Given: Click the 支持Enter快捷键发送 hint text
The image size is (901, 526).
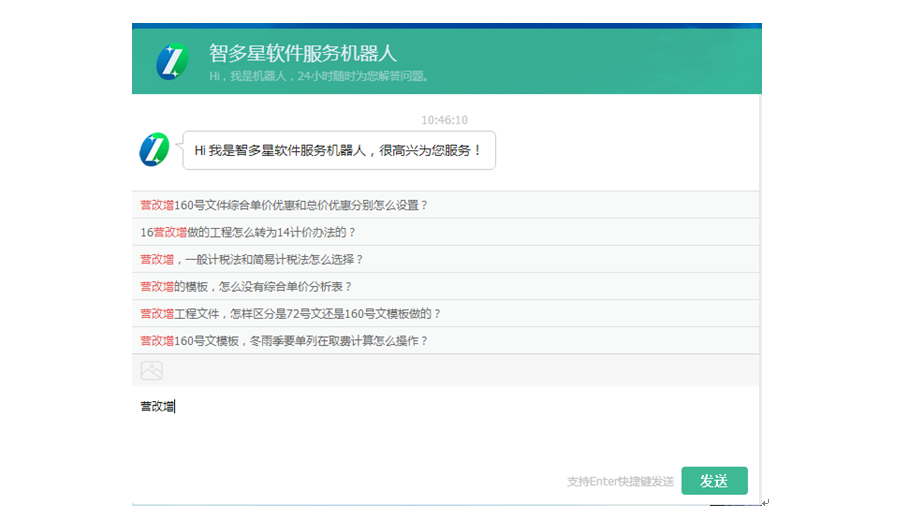Looking at the screenshot, I should click(620, 482).
